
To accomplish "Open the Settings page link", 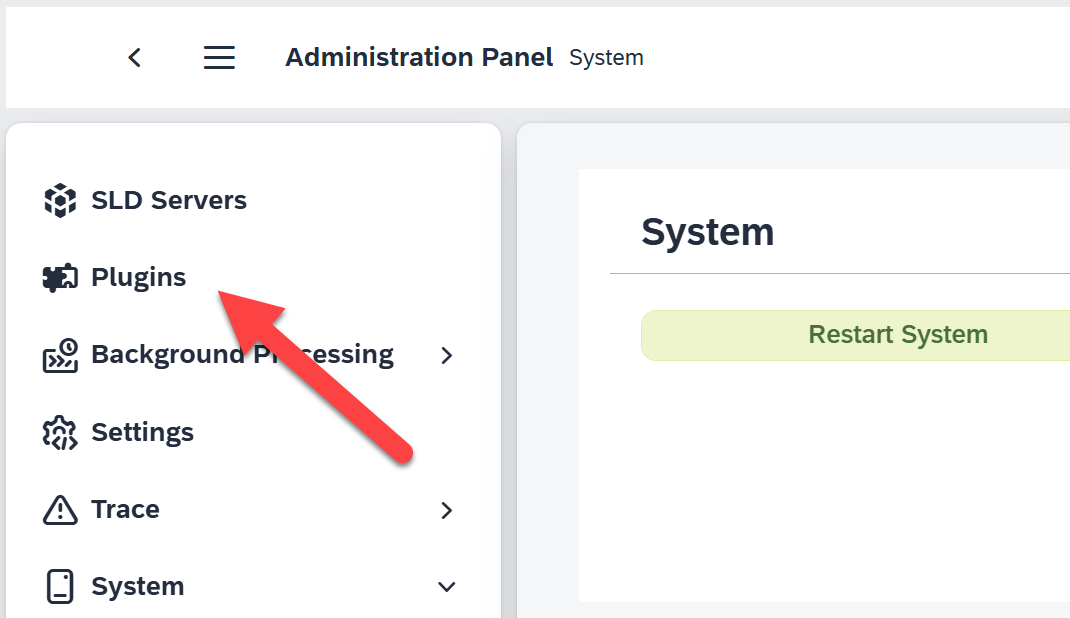I will tap(142, 432).
